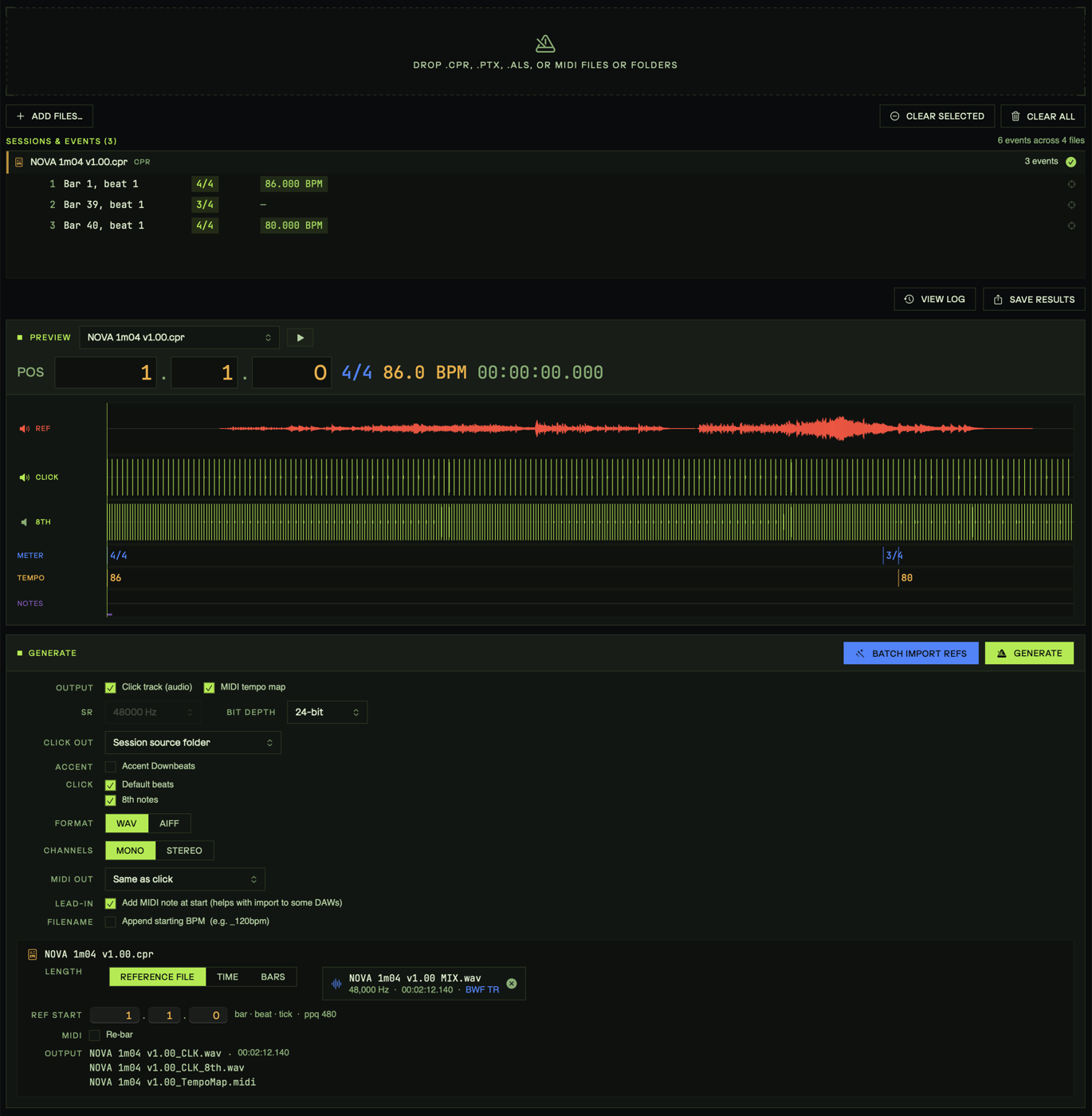Play the preview of NOVA 1m04 session
Viewport: 1092px width, 1116px height.
click(x=300, y=338)
